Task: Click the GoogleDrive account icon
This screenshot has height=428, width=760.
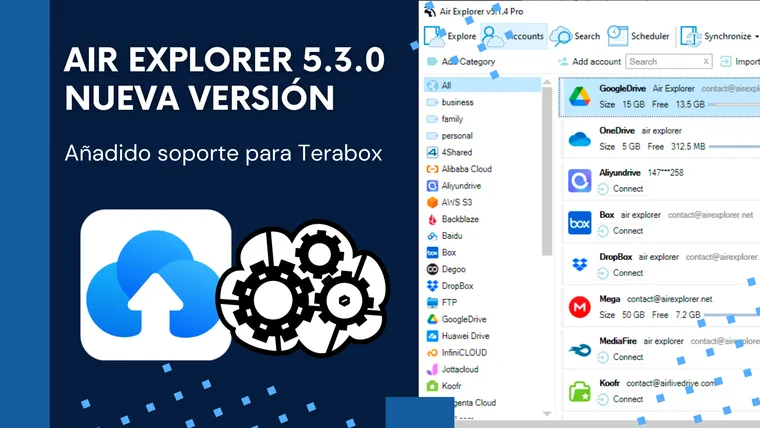Action: point(579,96)
